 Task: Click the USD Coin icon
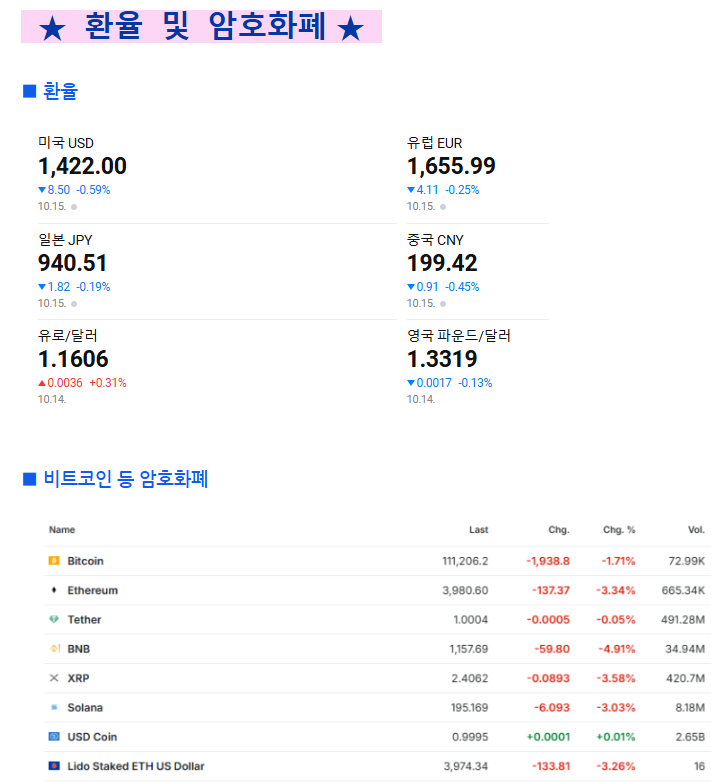click(x=54, y=737)
